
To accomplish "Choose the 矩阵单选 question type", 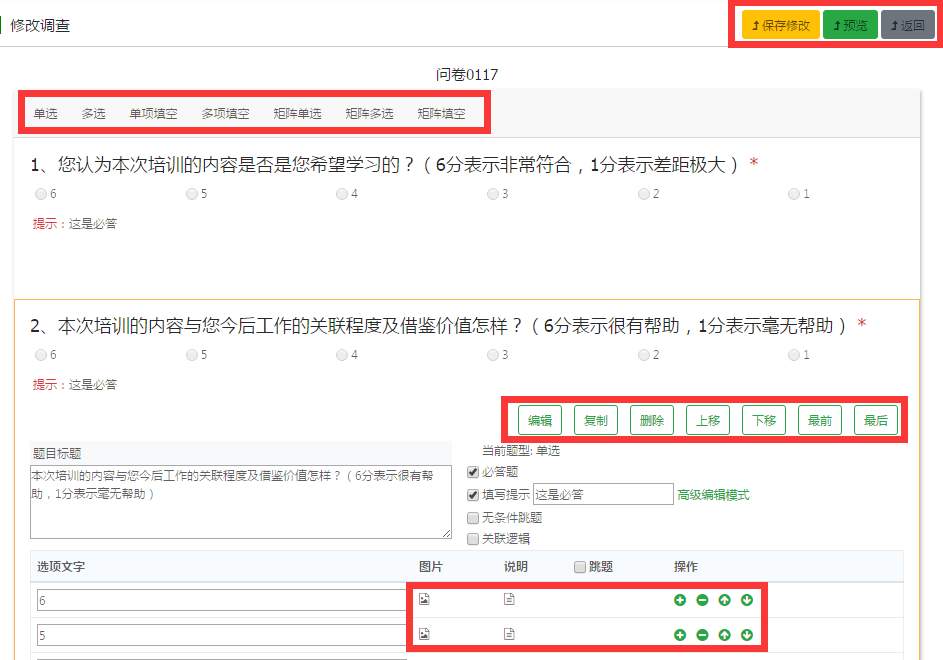I will [x=297, y=114].
